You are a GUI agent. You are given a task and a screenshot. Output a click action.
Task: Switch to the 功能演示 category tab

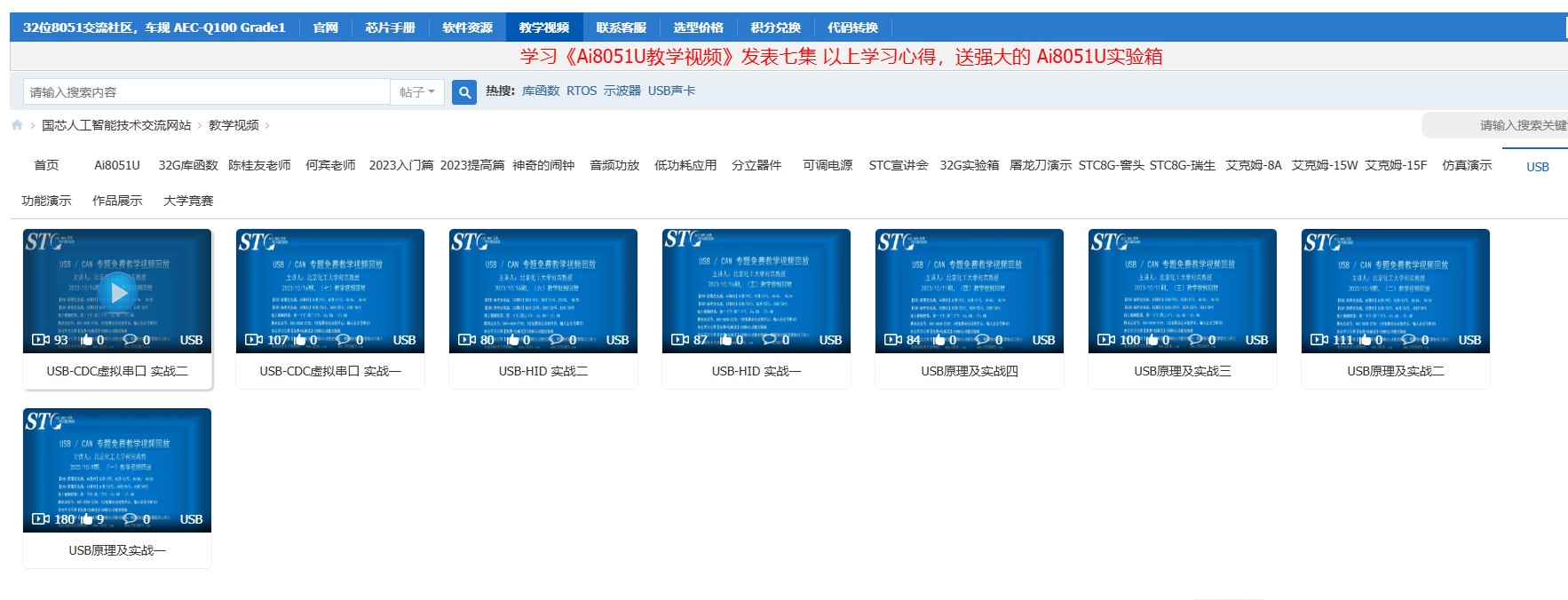click(46, 201)
